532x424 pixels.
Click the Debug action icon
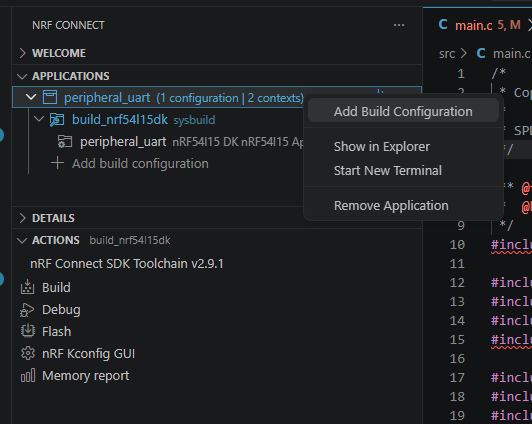click(27, 310)
